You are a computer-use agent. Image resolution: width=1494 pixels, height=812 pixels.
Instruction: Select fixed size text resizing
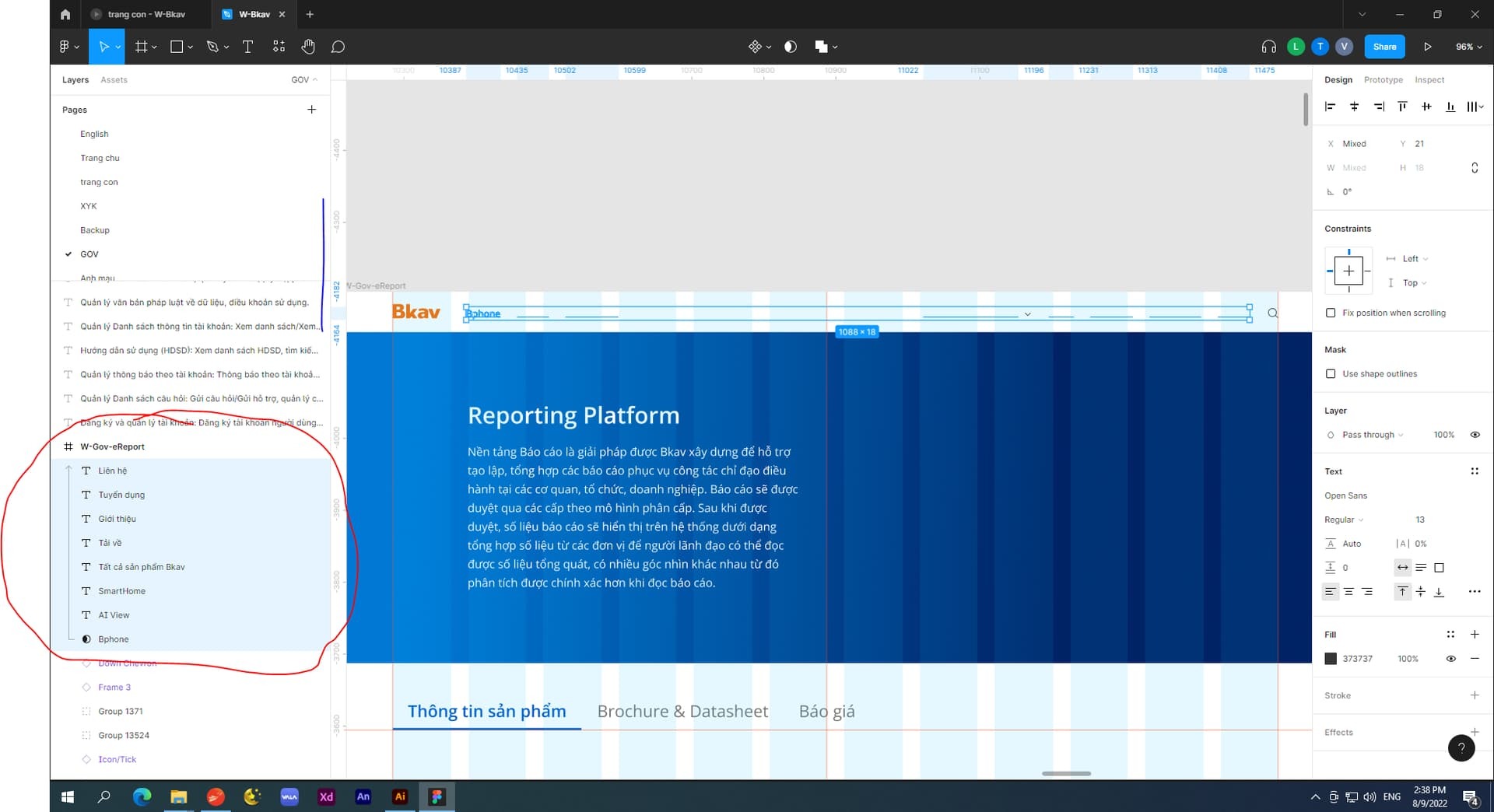pyautogui.click(x=1439, y=568)
